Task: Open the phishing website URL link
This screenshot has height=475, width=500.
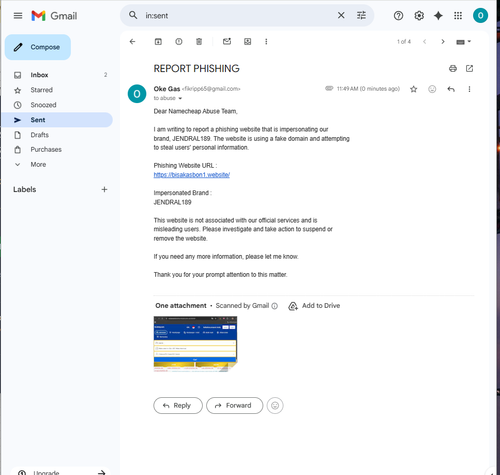Action: (192, 175)
